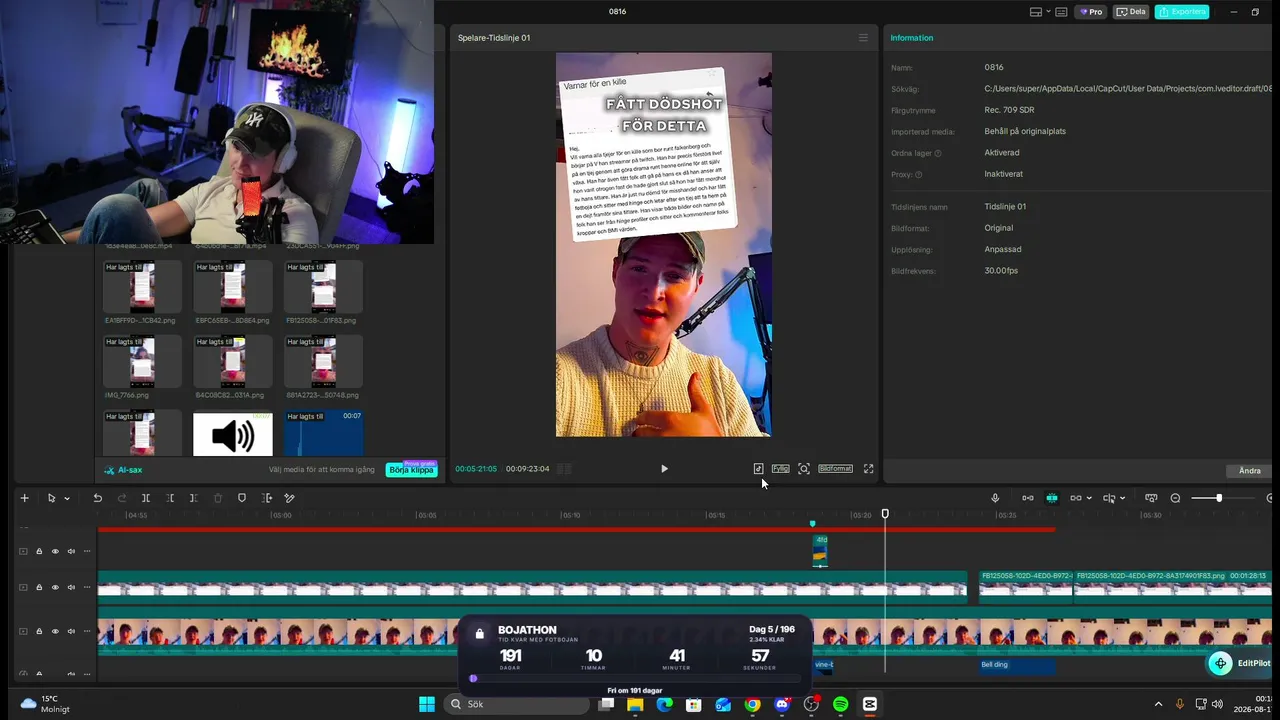Click the Exportera button
Viewport: 1280px width, 720px height.
[x=1182, y=12]
